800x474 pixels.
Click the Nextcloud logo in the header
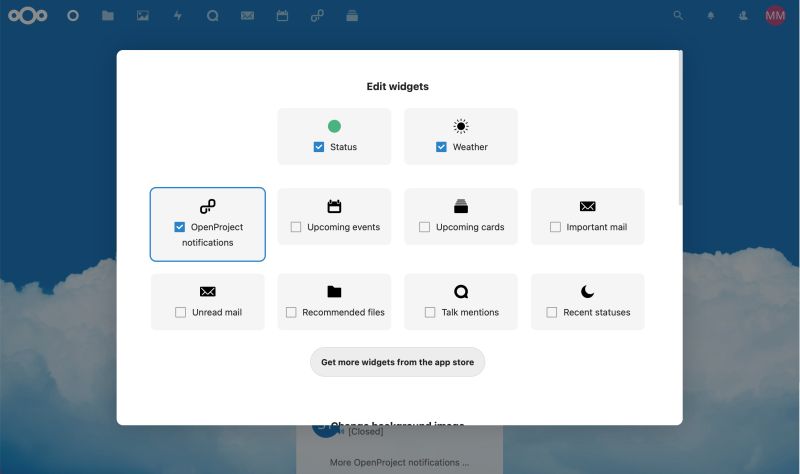pos(28,16)
